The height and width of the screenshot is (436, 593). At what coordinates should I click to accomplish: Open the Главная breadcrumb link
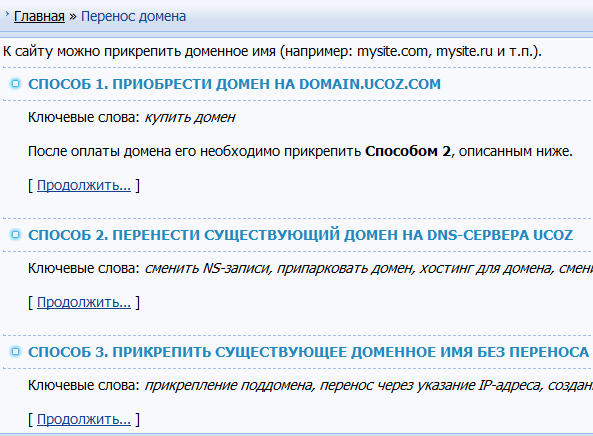39,17
